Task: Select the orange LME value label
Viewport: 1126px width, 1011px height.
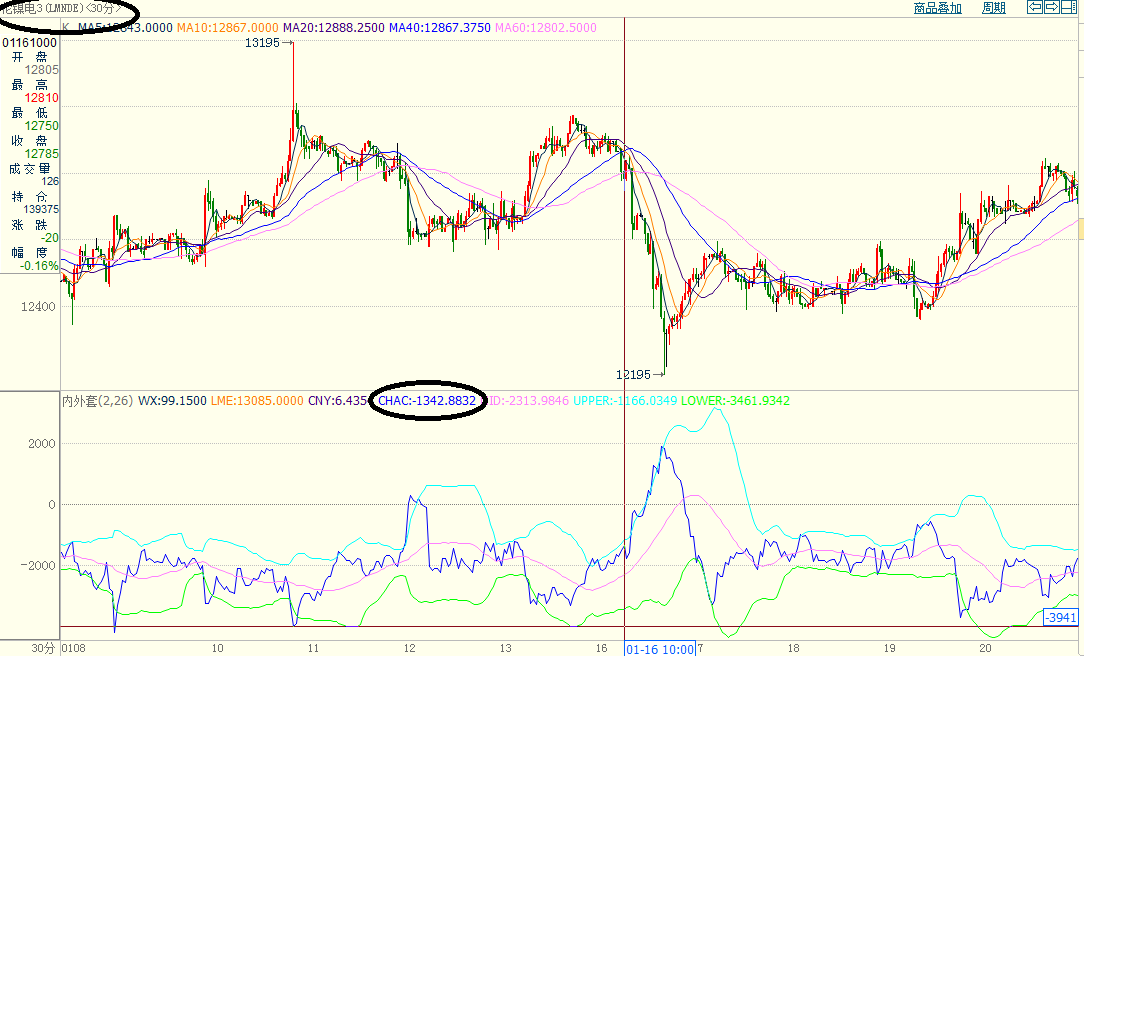Action: coord(256,401)
